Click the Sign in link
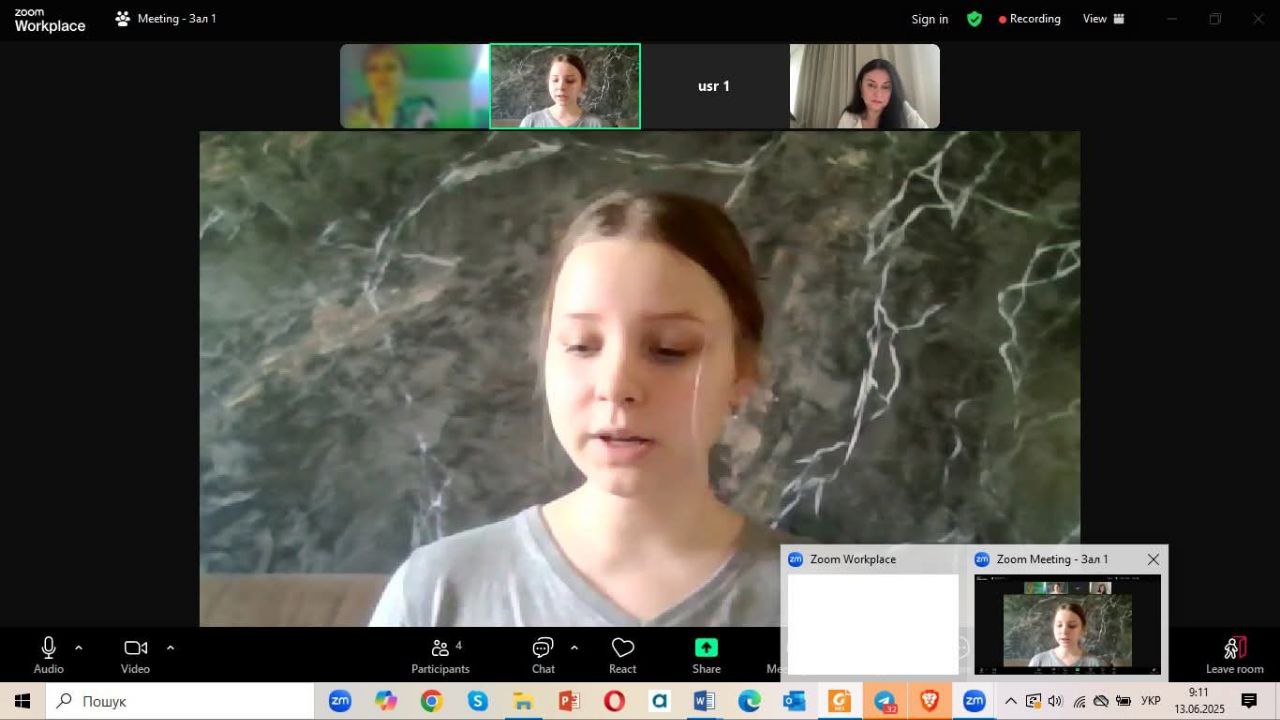This screenshot has height=720, width=1280. tap(929, 19)
